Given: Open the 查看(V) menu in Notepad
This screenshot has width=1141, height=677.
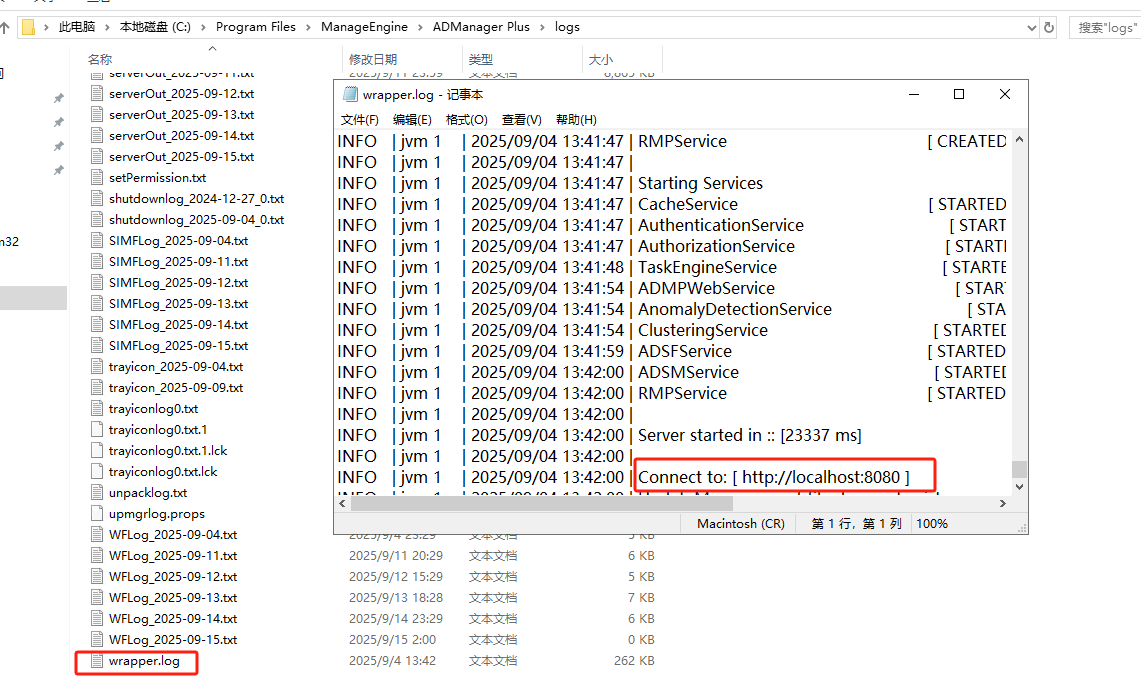Looking at the screenshot, I should pyautogui.click(x=521, y=120).
